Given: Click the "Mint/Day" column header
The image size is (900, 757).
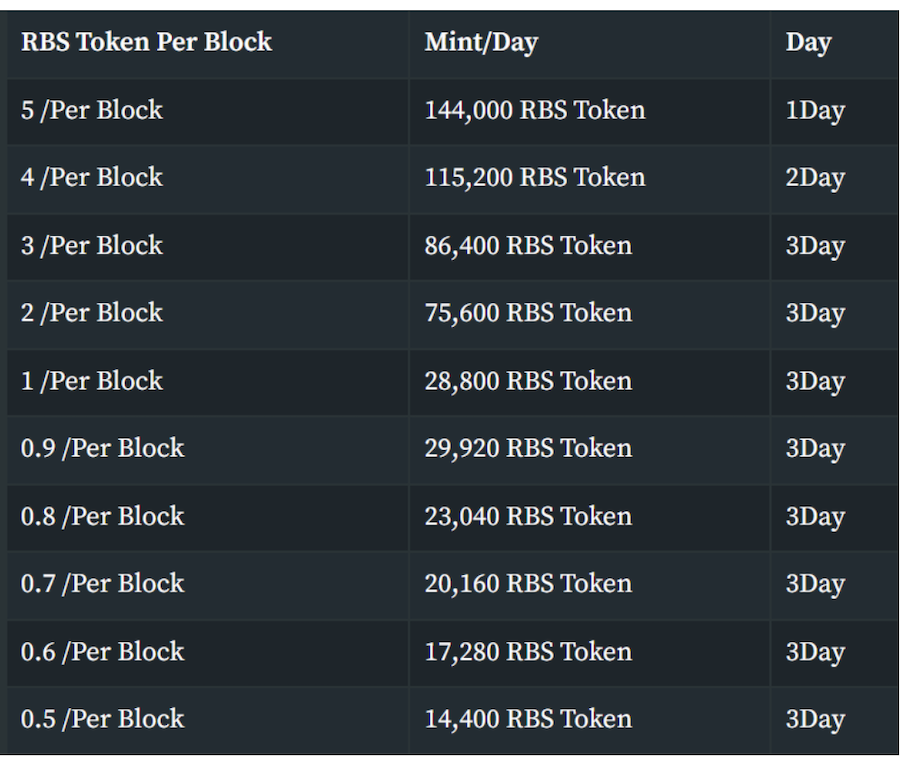Looking at the screenshot, I should (x=481, y=42).
